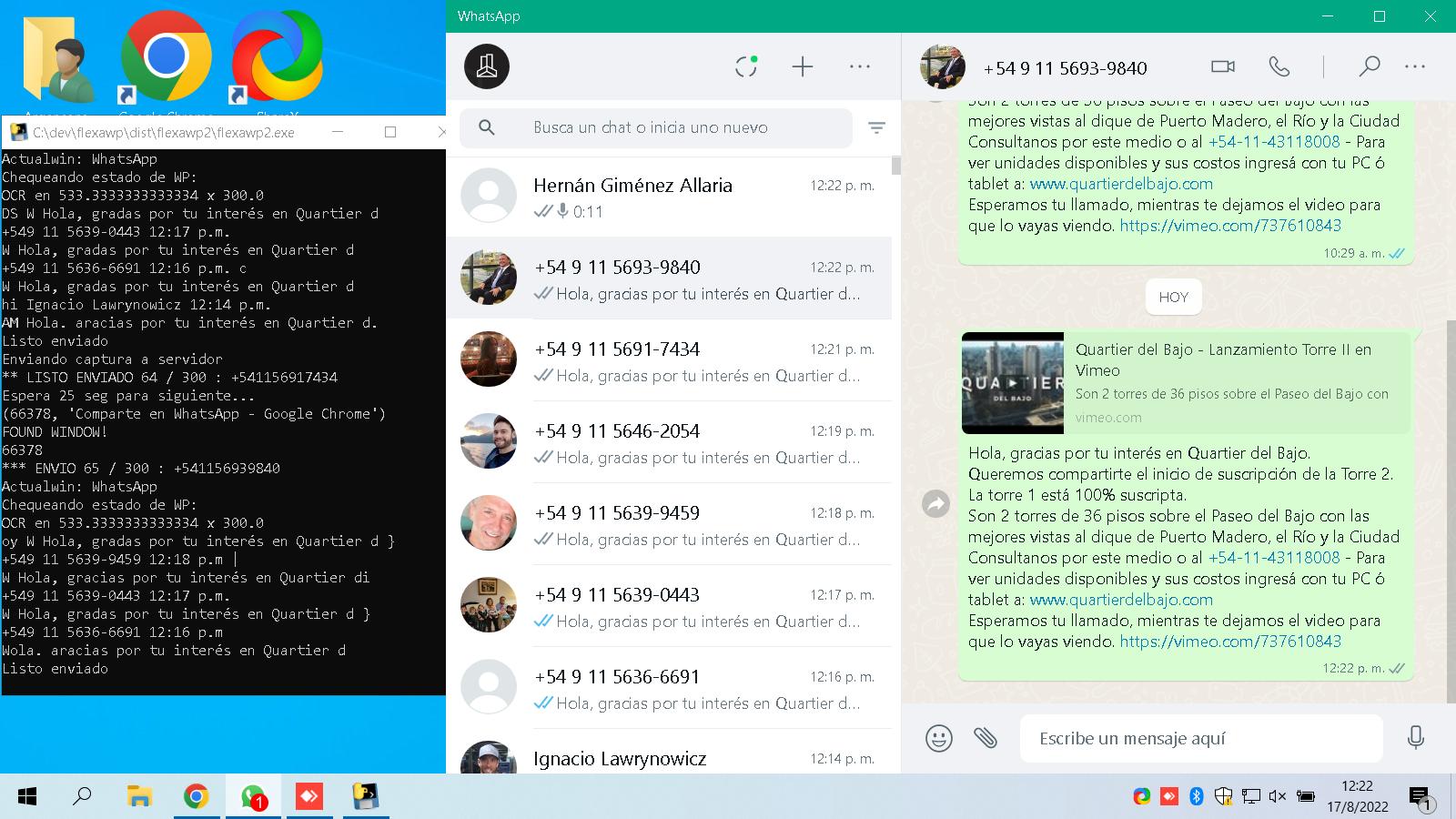Open the vimeo link in the 10:29 a. m. message
This screenshot has height=819, width=1456.
pos(1230,226)
